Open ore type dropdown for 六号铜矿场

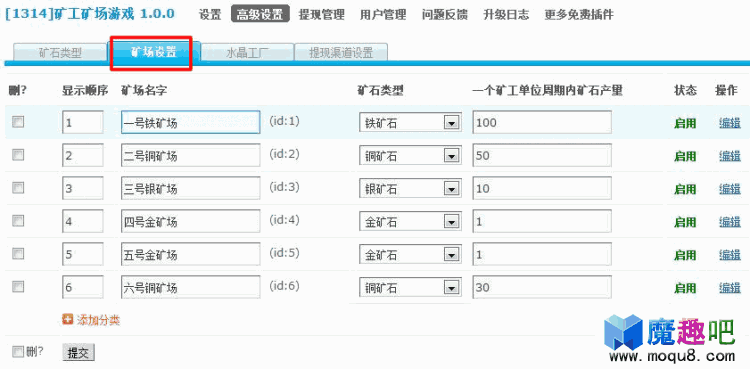tap(410, 288)
